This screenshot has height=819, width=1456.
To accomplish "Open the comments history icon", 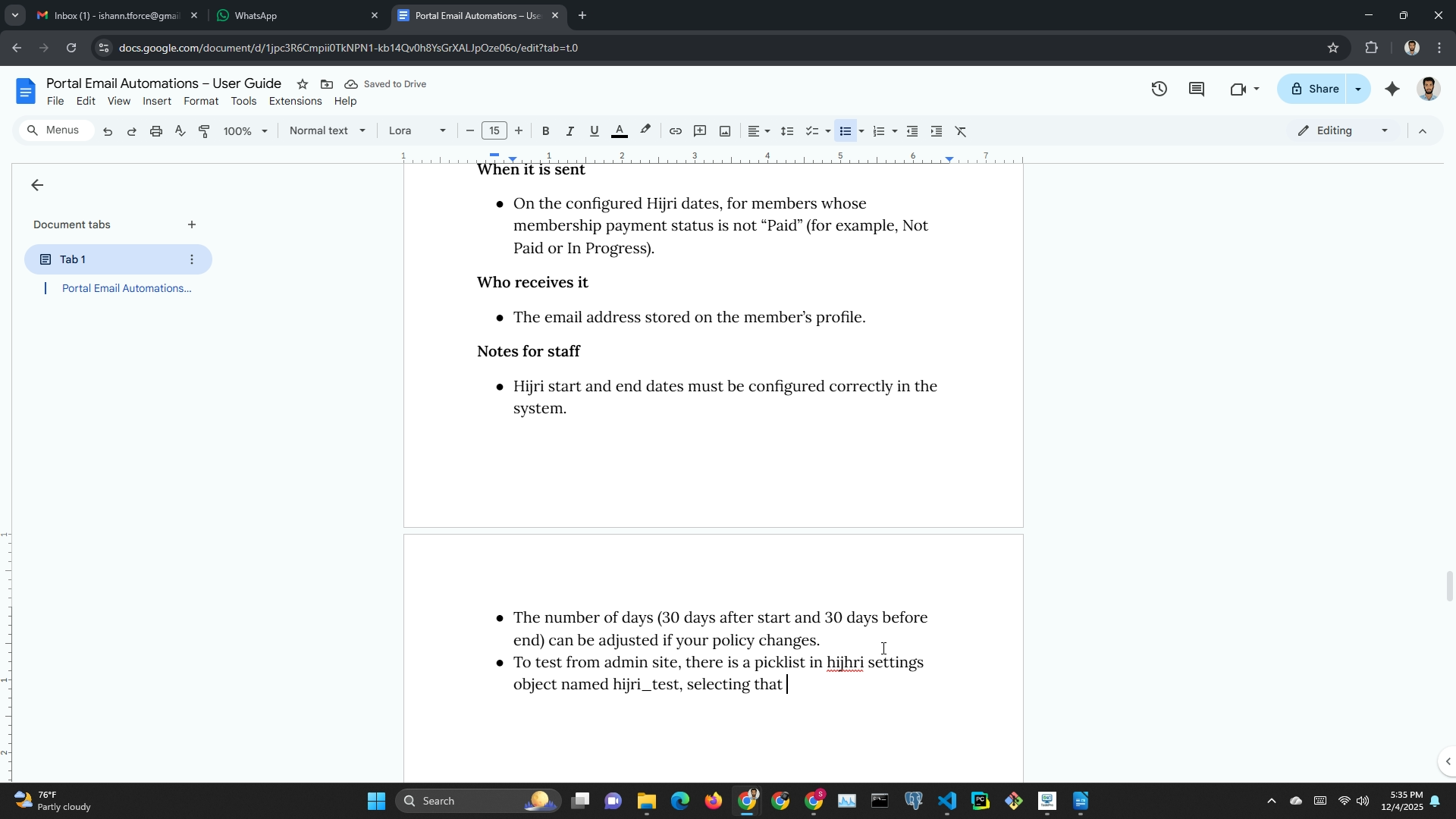I will [1197, 89].
